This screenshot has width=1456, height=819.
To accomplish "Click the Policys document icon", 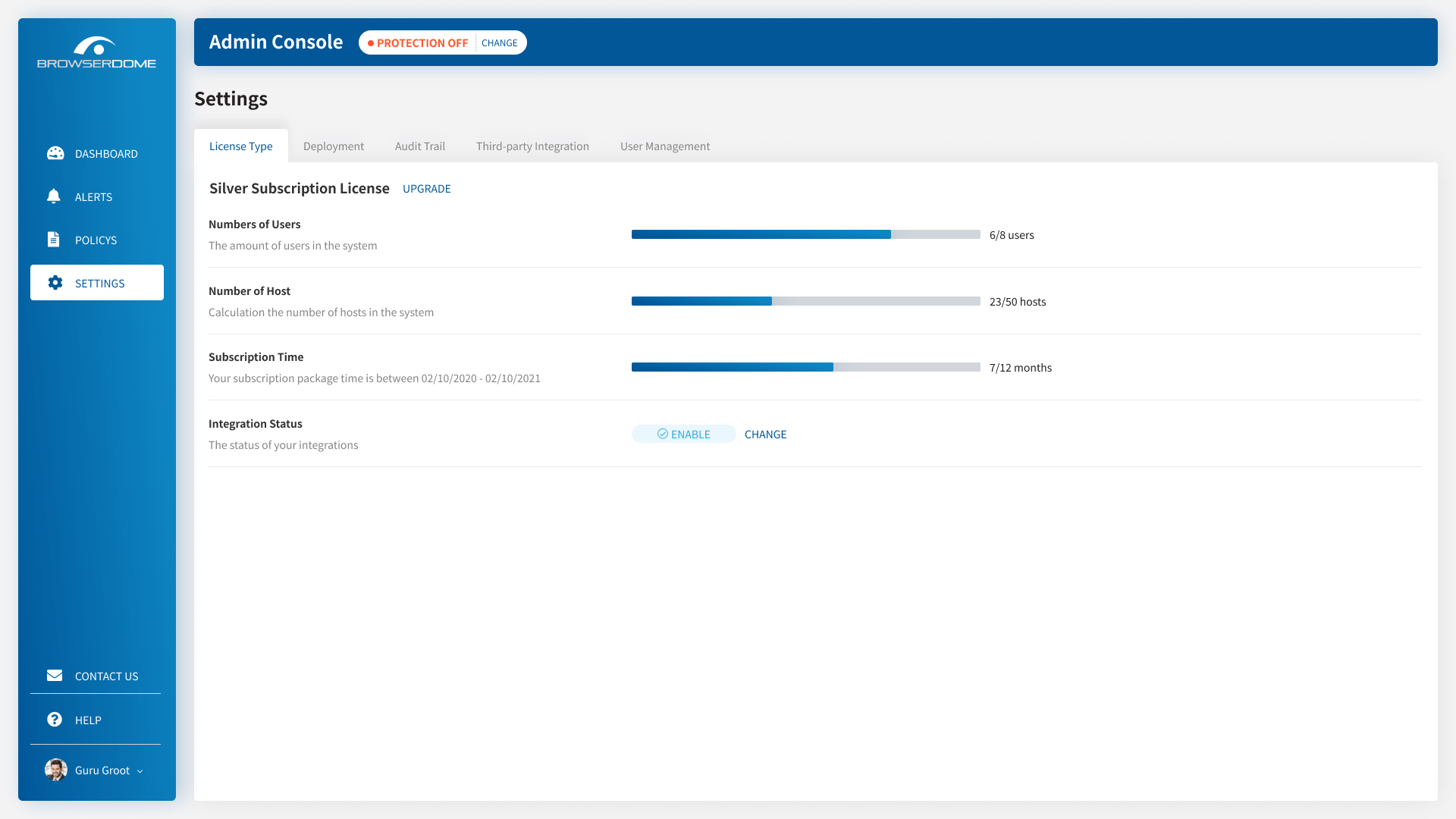I will click(x=53, y=240).
